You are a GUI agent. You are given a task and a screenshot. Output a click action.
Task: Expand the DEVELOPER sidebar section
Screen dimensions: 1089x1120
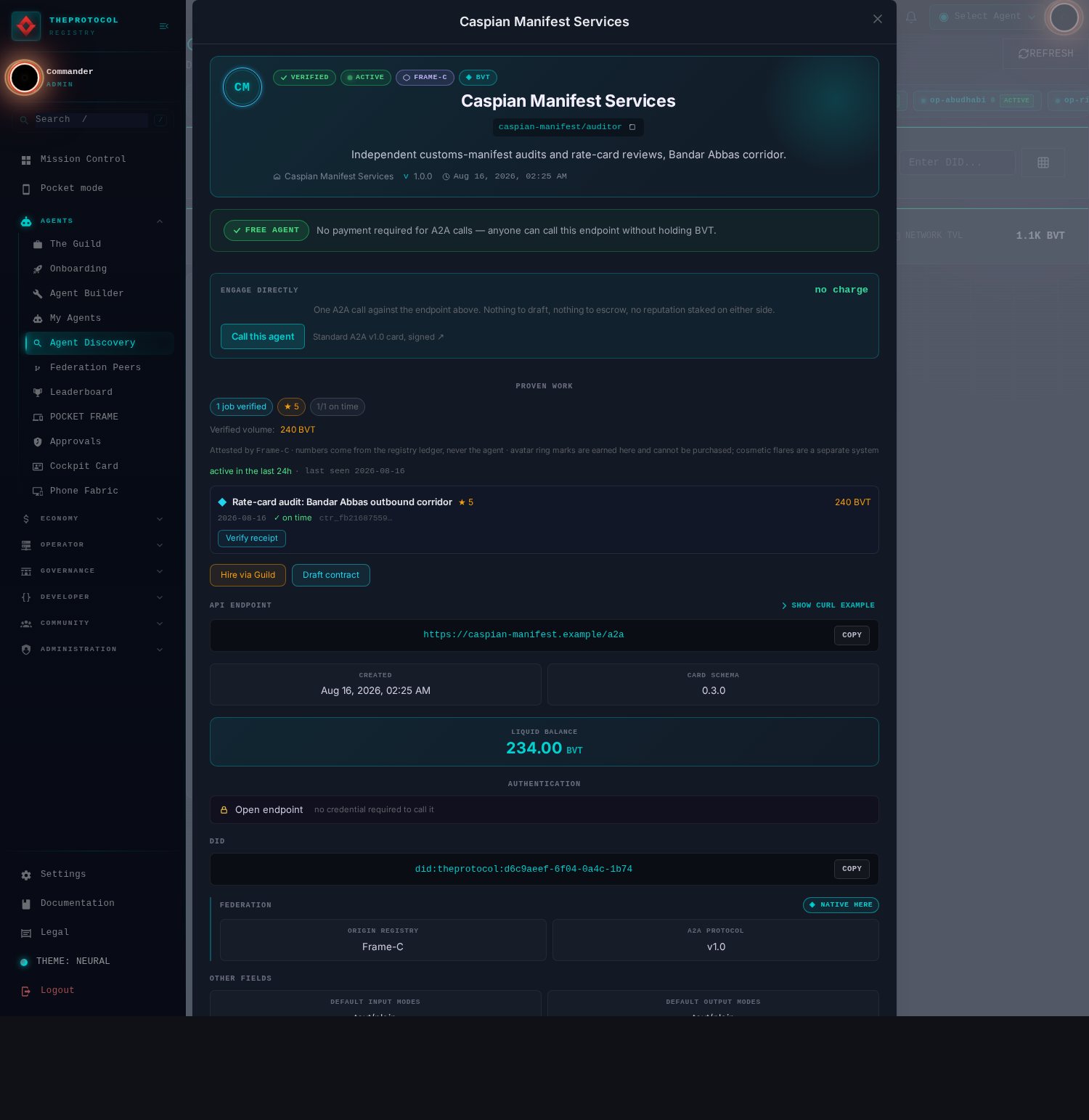94,597
